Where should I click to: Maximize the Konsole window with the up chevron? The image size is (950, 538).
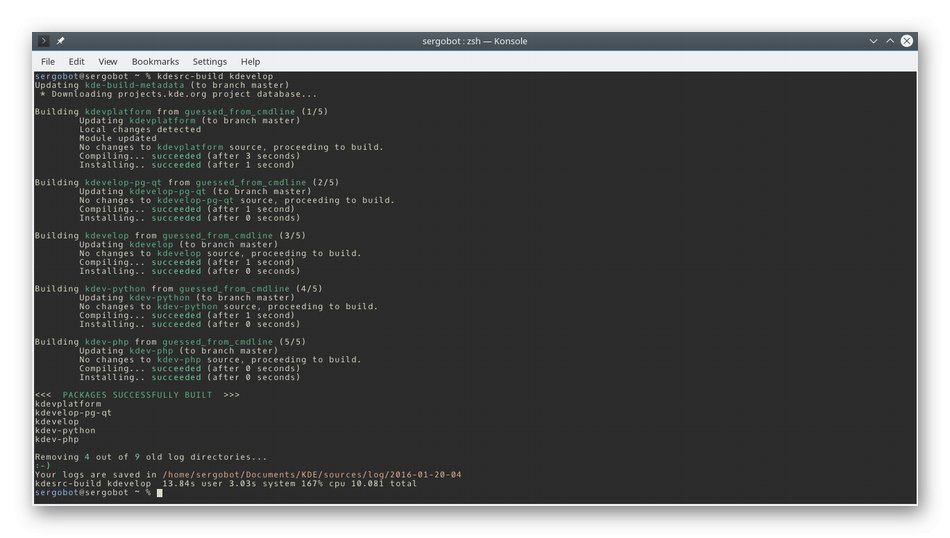tap(890, 41)
